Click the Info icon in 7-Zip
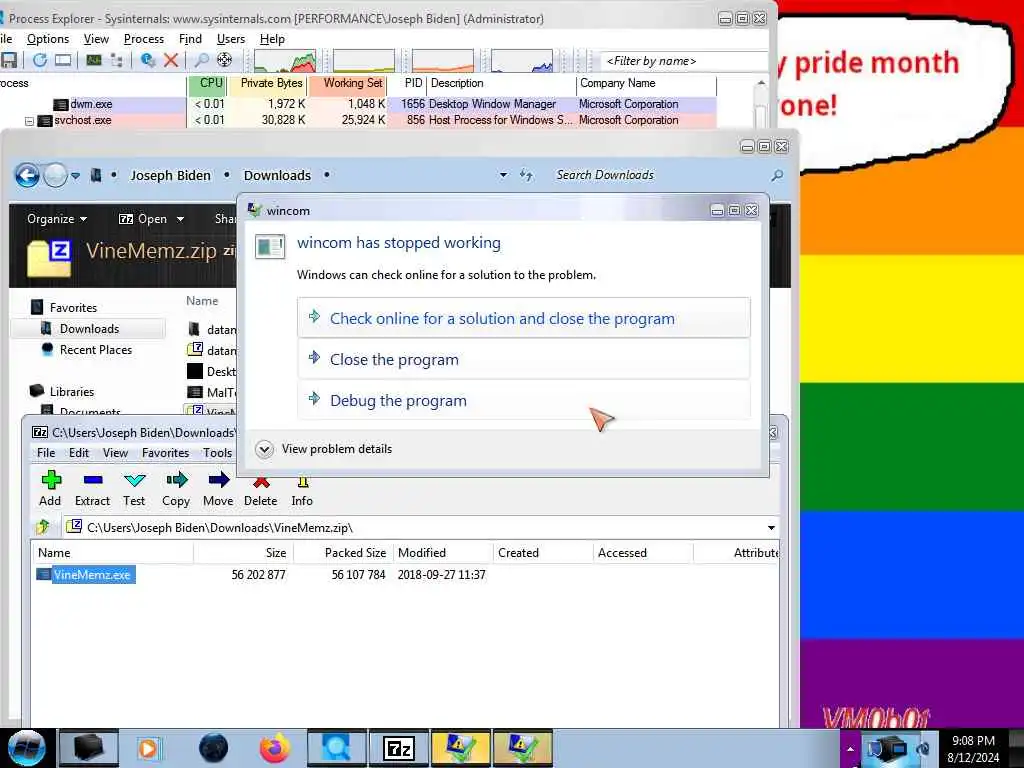 [302, 482]
